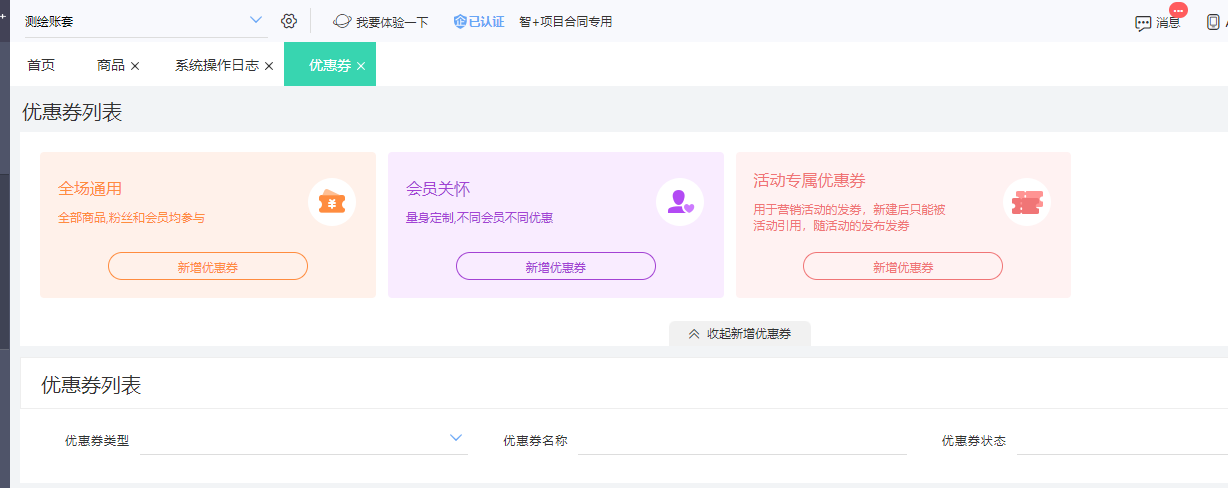Viewport: 1228px width, 488px height.
Task: Click 新增优惠券 under 会员关怀
Action: click(556, 266)
